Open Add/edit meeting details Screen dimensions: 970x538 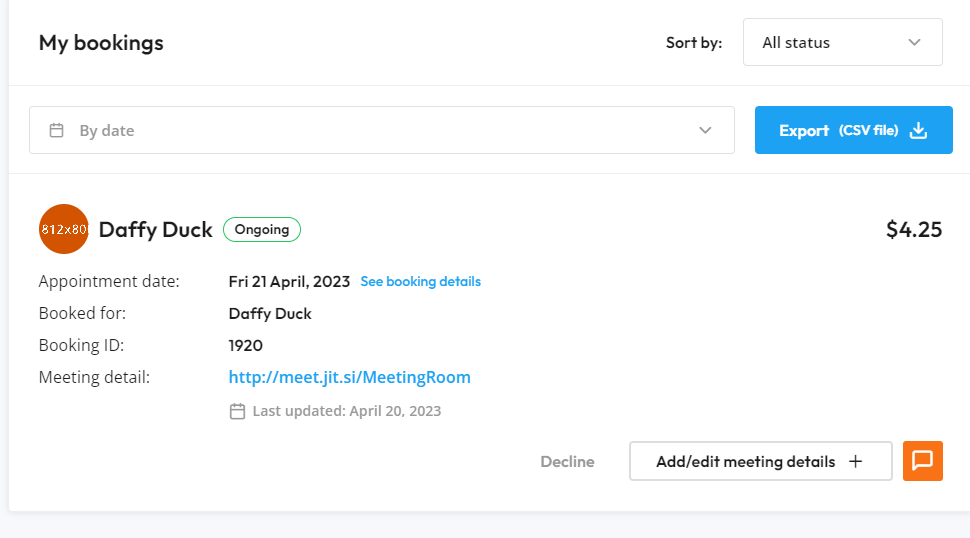coord(760,461)
